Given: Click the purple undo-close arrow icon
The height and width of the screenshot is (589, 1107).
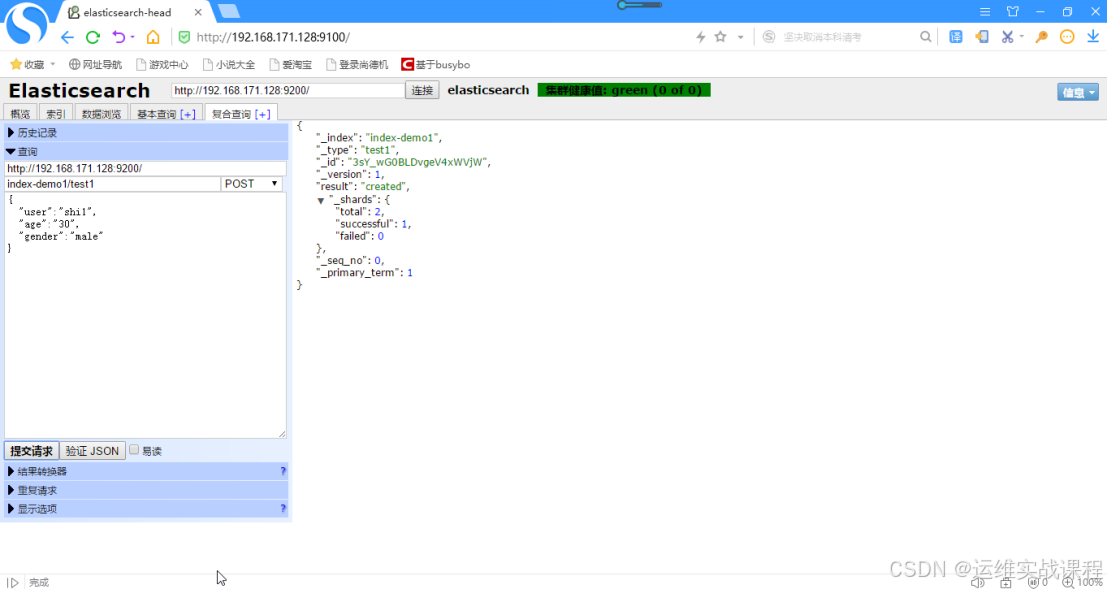Looking at the screenshot, I should click(119, 37).
